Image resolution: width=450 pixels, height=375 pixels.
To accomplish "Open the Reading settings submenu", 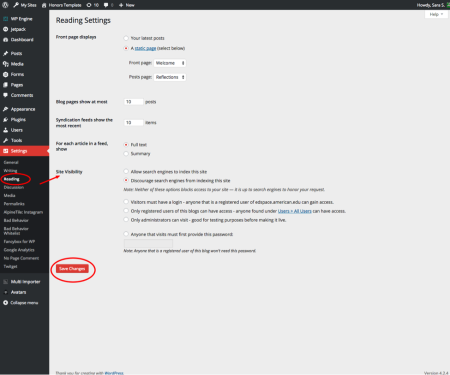I will click(12, 179).
